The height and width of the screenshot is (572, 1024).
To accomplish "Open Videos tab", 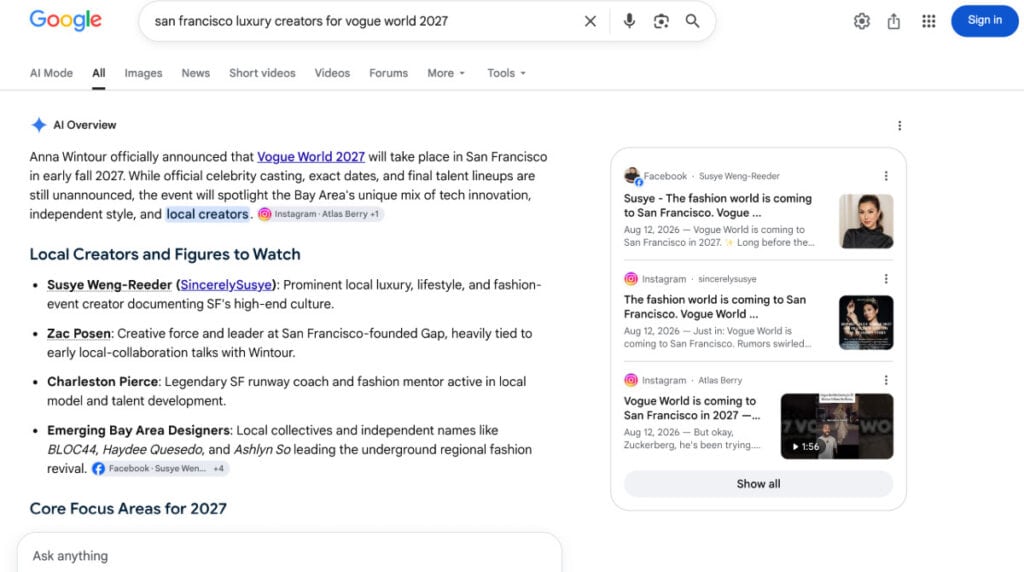I will 332,73.
